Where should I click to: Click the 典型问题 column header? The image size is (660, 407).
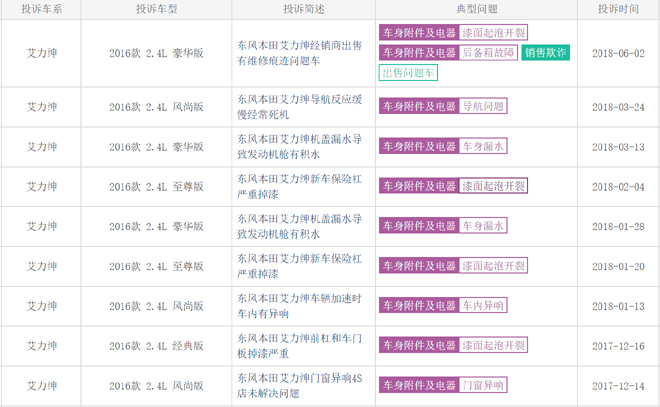click(476, 9)
